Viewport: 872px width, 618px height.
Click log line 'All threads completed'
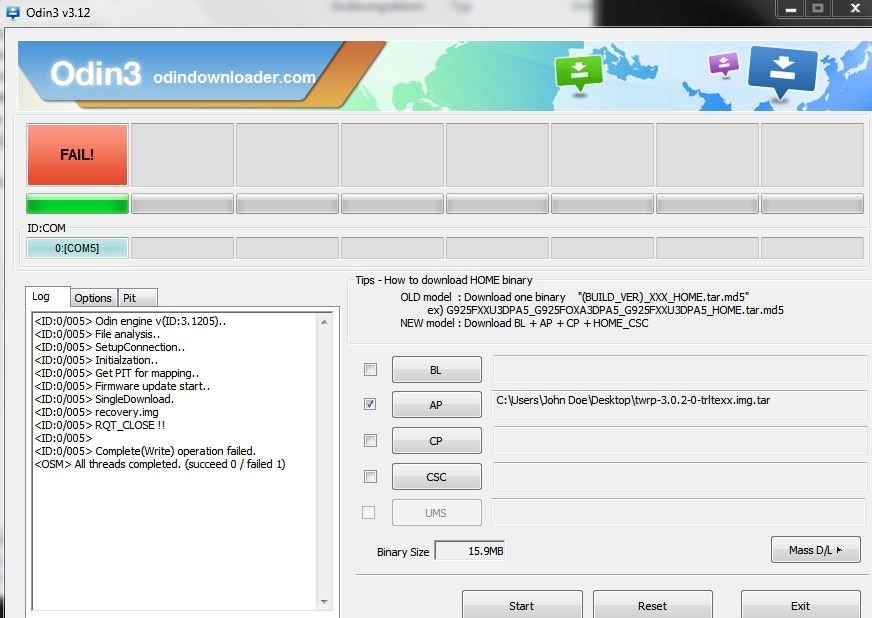[160, 464]
